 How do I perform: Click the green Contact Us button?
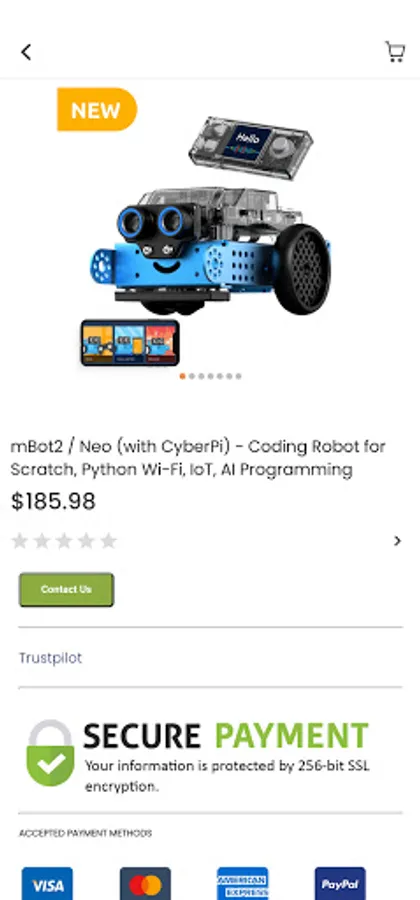tap(67, 589)
